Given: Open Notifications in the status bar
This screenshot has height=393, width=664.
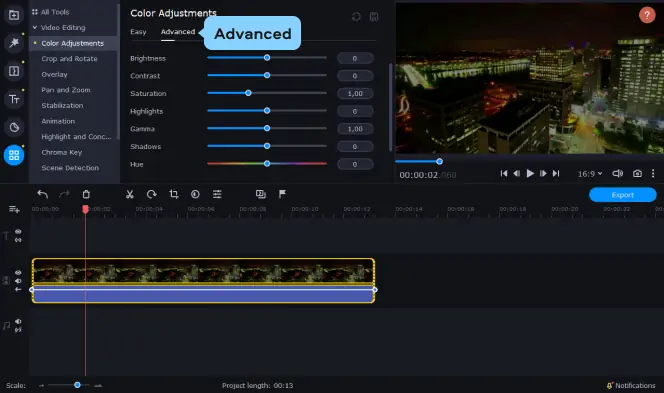Looking at the screenshot, I should pyautogui.click(x=631, y=385).
